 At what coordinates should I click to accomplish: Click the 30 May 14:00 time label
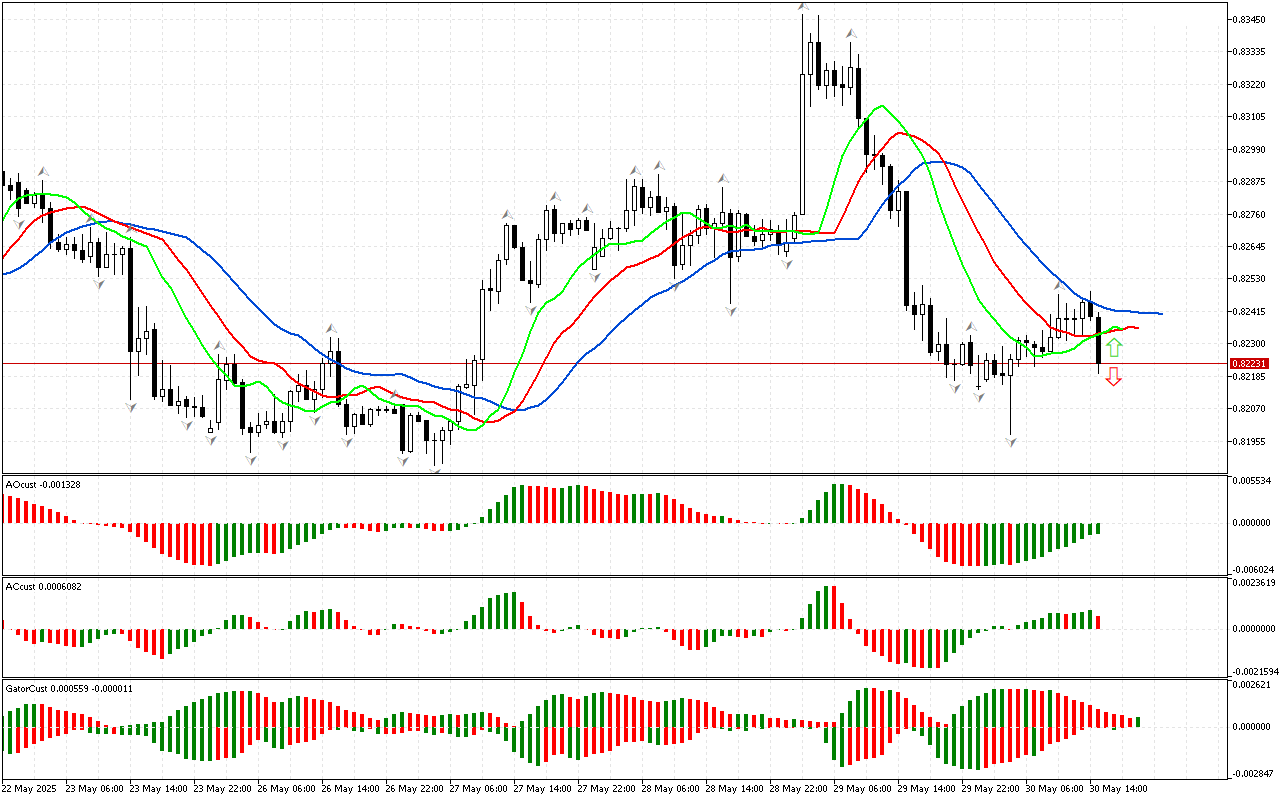point(1118,788)
